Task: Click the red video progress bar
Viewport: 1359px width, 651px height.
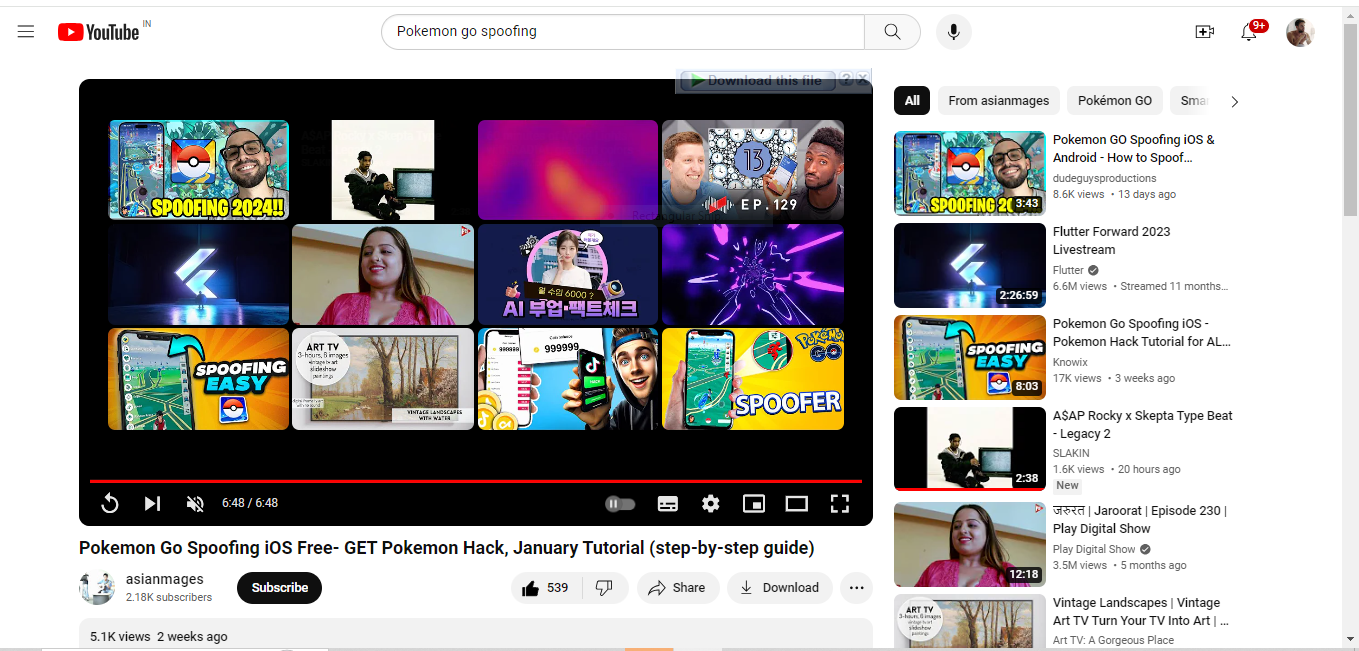Action: coord(476,481)
